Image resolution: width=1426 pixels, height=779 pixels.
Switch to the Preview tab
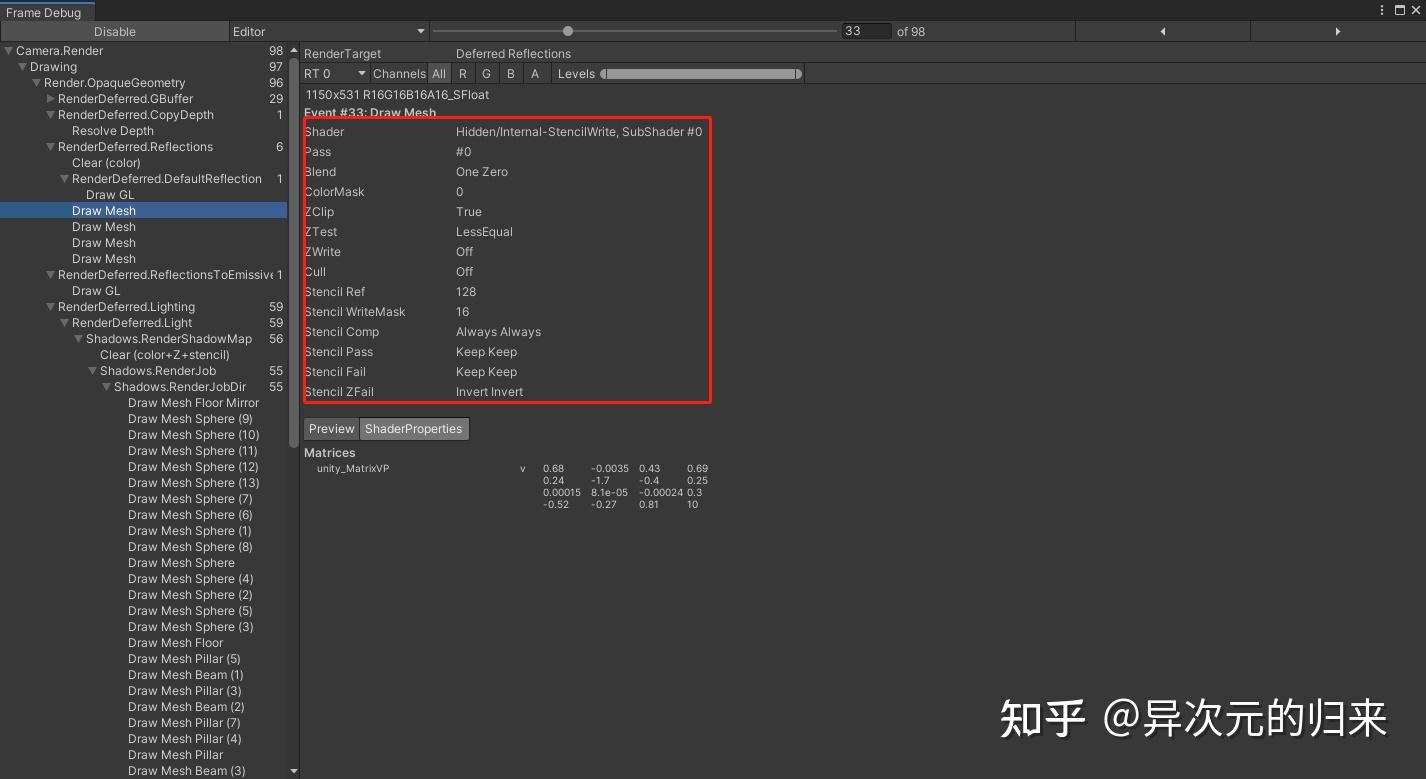pyautogui.click(x=330, y=428)
